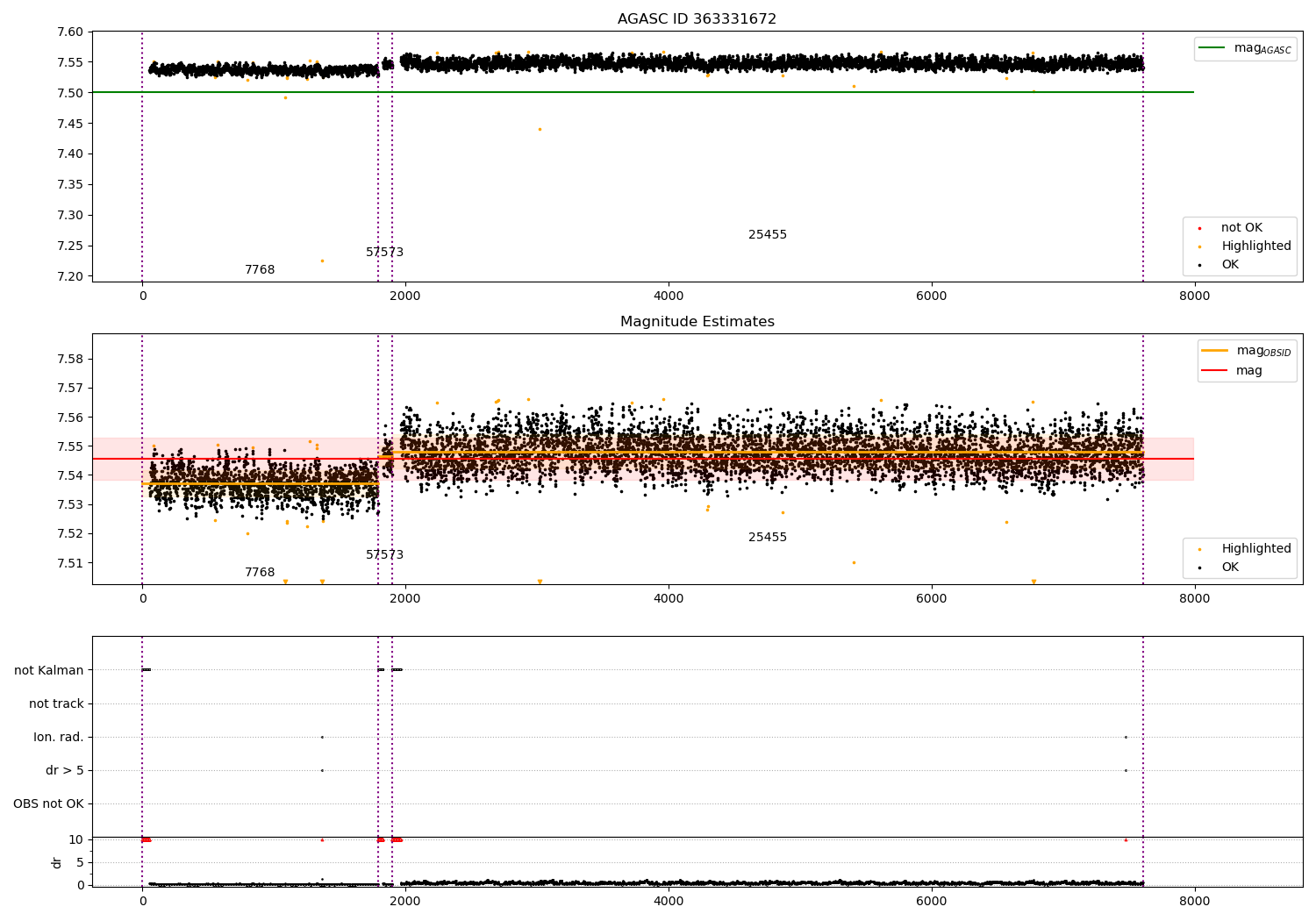The height and width of the screenshot is (921, 1316).
Task: Click the "25455" annotation in the top panel
Action: click(x=768, y=235)
